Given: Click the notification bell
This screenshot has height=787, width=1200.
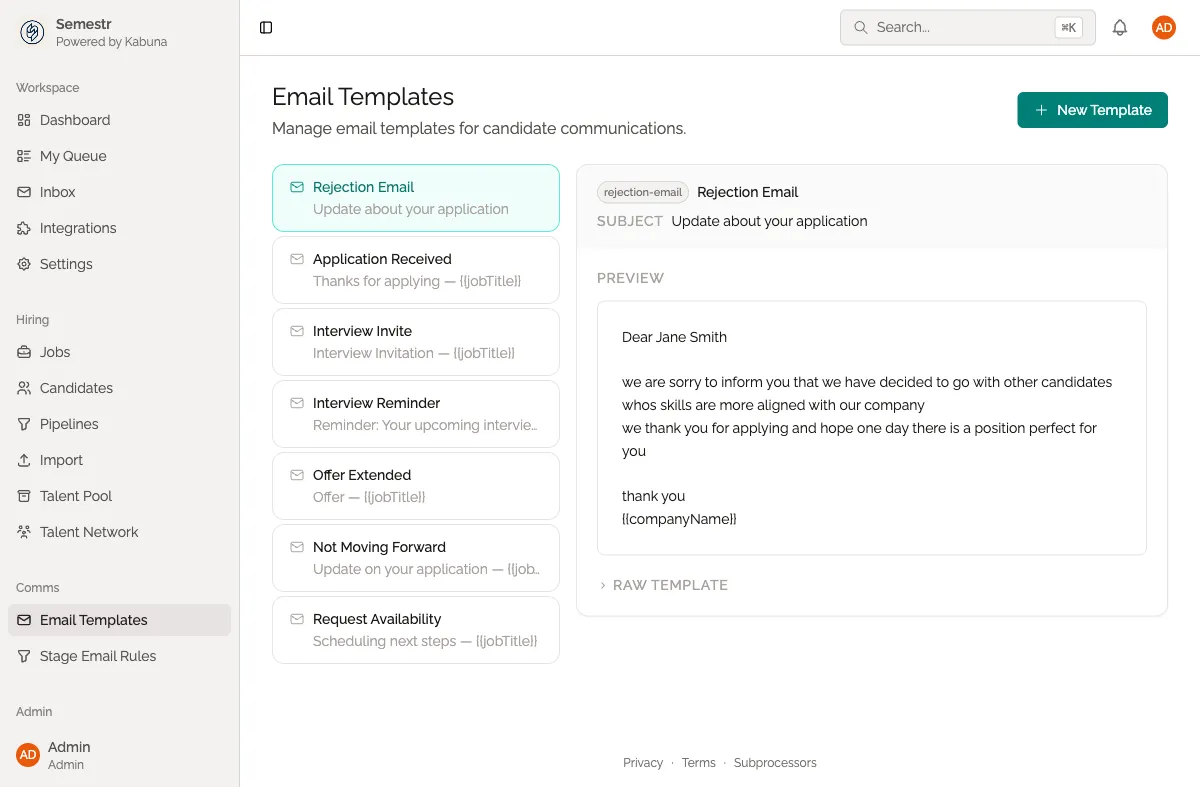Looking at the screenshot, I should [x=1120, y=27].
